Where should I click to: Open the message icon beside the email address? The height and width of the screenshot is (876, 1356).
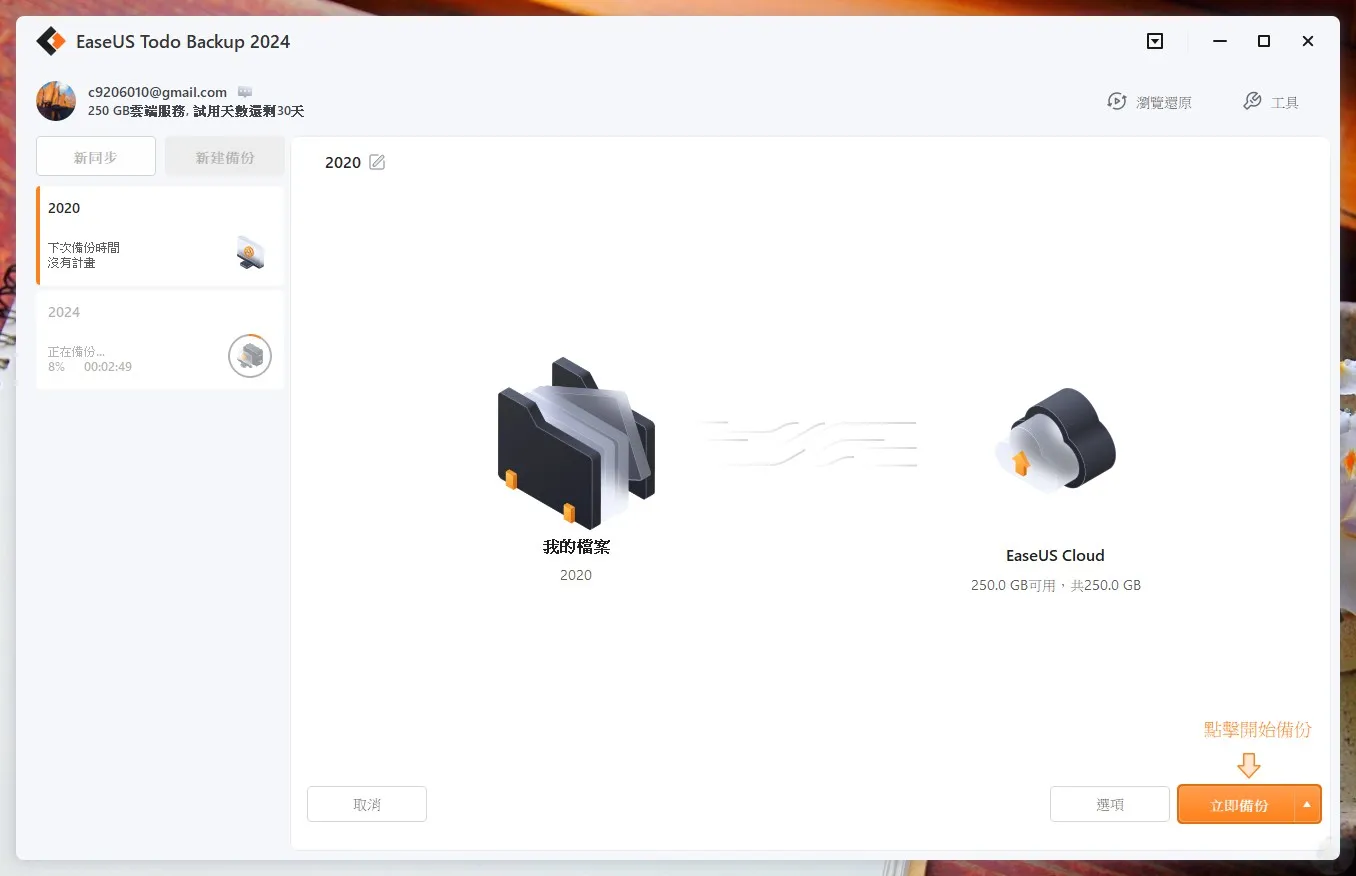[x=245, y=92]
